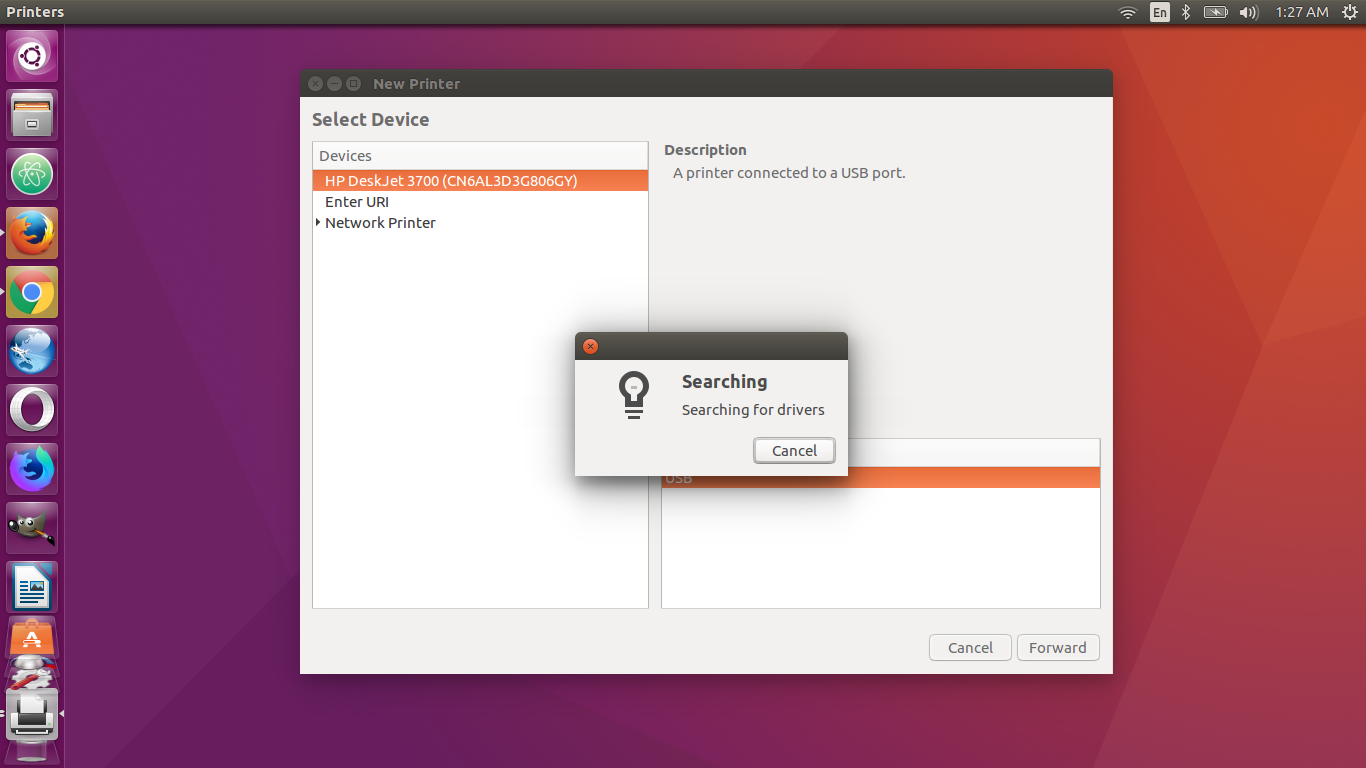1366x768 pixels.
Task: Select Network Printer in Devices list
Action: click(x=480, y=223)
